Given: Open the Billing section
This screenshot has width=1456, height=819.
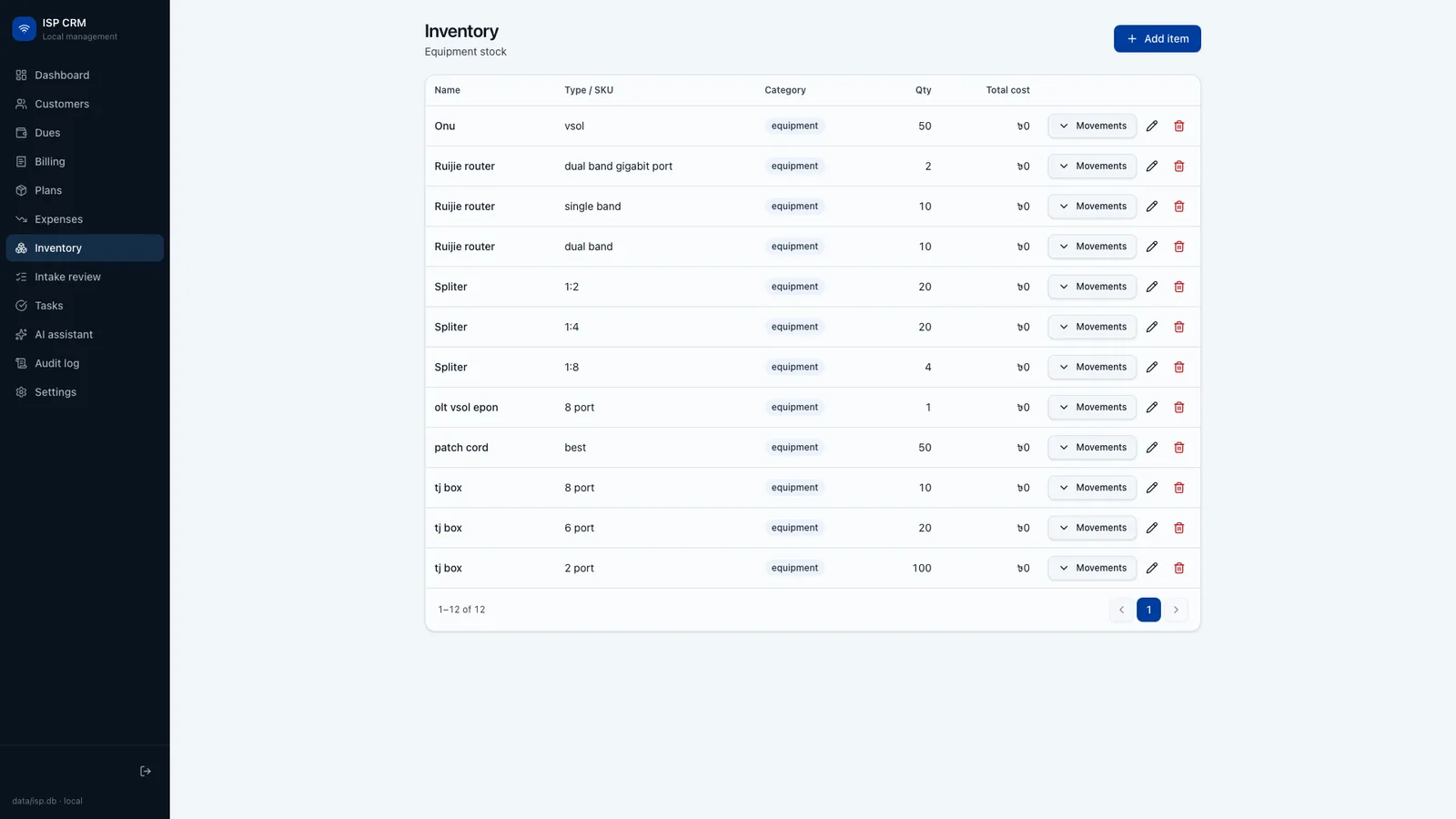Looking at the screenshot, I should (x=85, y=161).
